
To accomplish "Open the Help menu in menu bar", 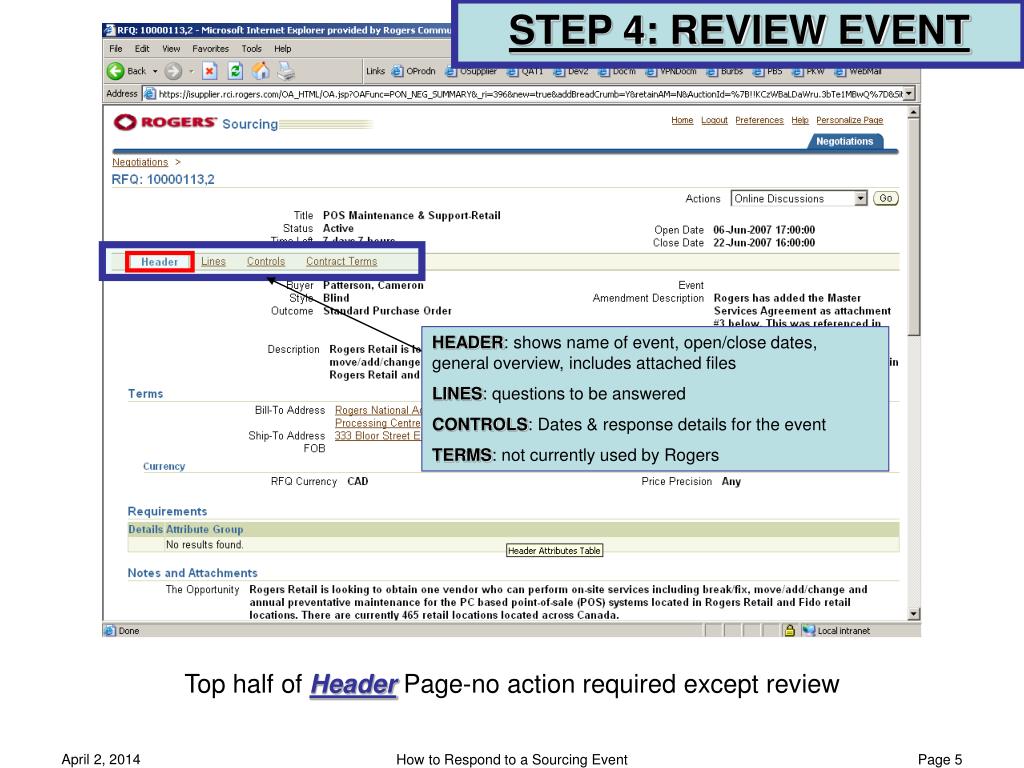I will 283,48.
